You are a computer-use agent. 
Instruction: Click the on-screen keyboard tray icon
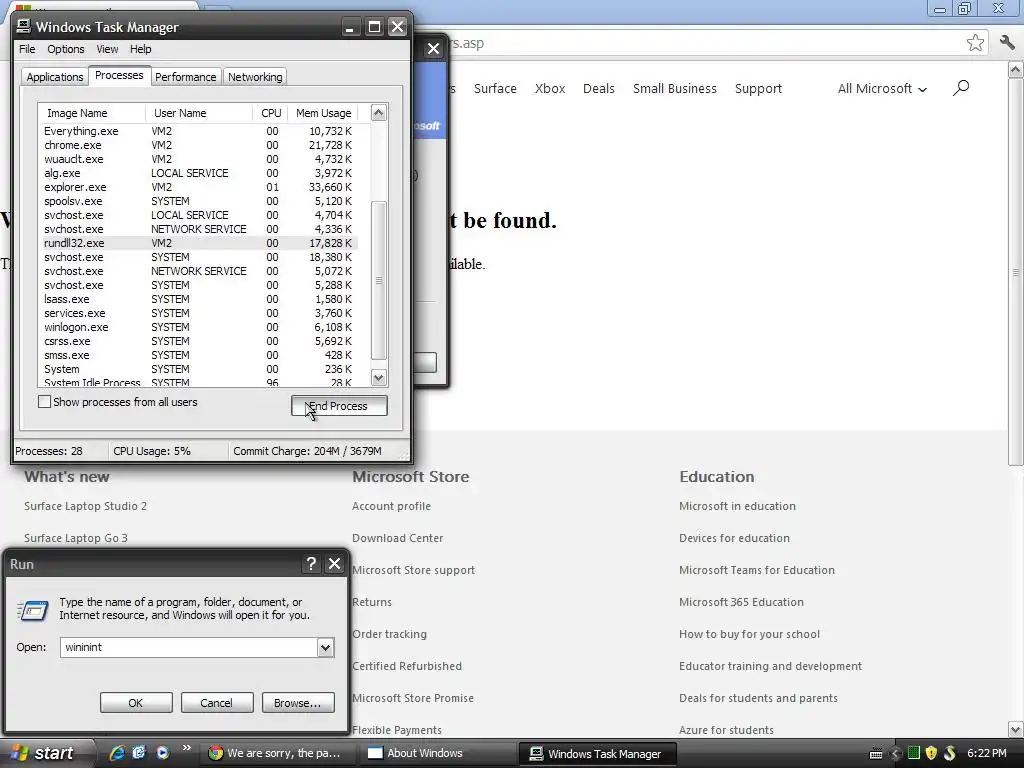[x=876, y=754]
